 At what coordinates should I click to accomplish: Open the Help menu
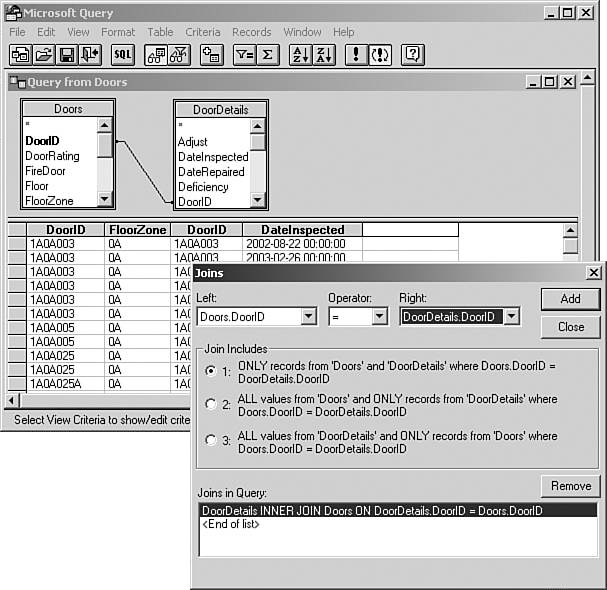pyautogui.click(x=344, y=32)
